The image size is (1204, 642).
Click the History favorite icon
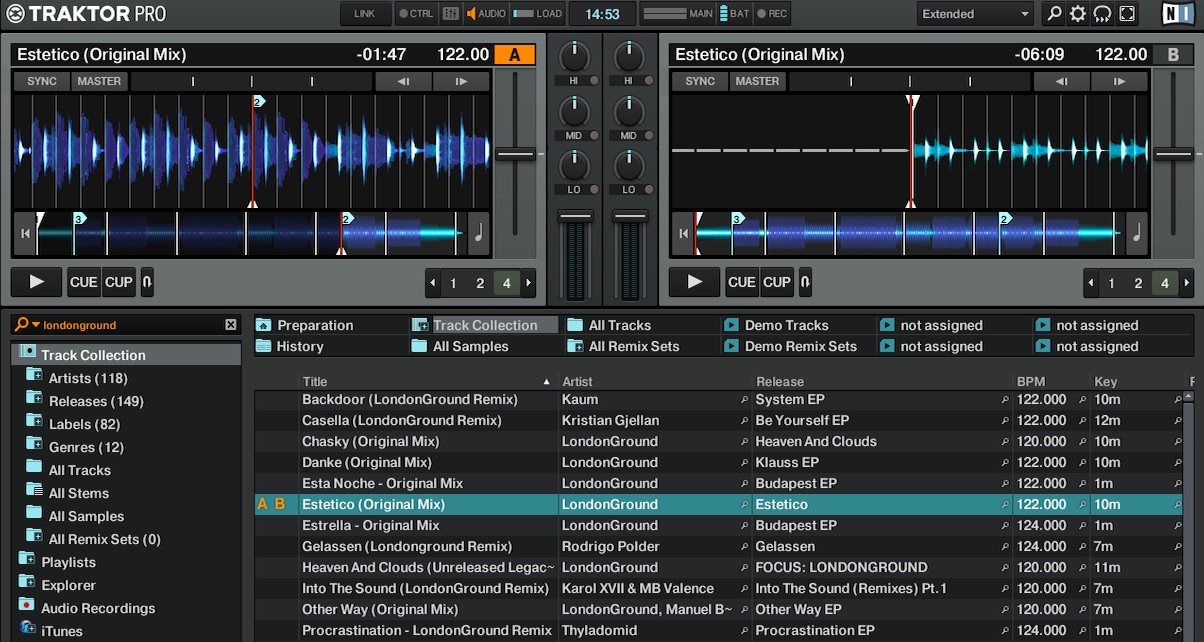(263, 346)
